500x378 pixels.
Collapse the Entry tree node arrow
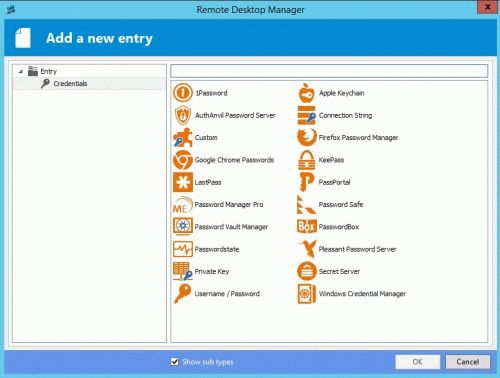(x=21, y=71)
